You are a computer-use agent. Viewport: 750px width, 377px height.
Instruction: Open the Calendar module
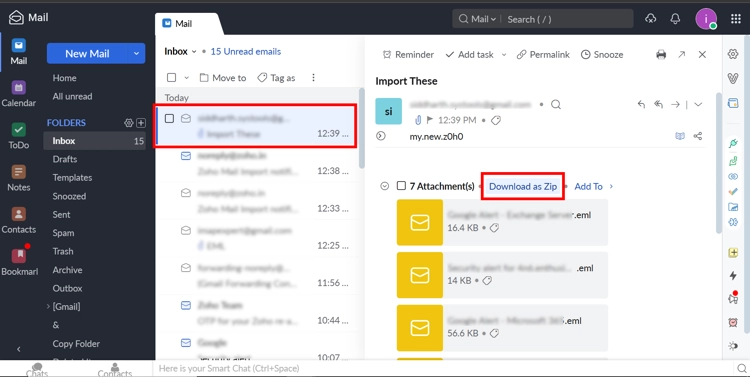pos(18,94)
